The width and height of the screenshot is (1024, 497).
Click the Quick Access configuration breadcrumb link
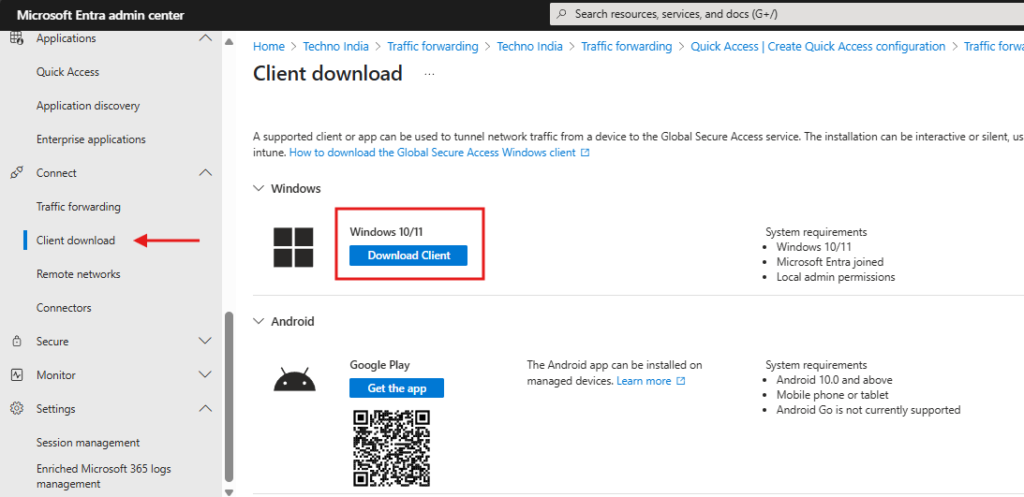pyautogui.click(x=818, y=46)
